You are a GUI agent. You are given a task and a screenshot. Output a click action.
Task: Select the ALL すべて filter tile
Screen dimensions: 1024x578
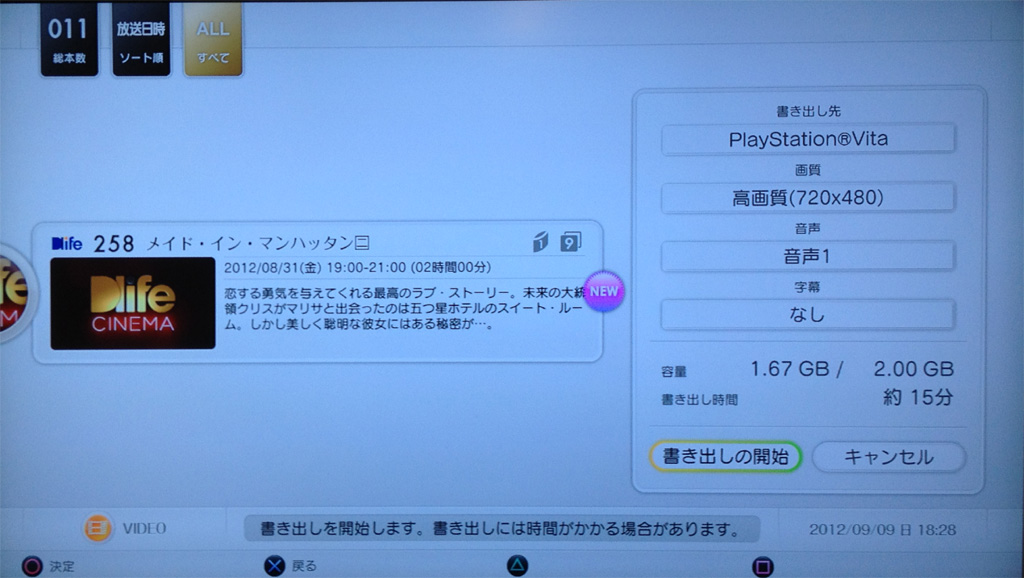213,40
